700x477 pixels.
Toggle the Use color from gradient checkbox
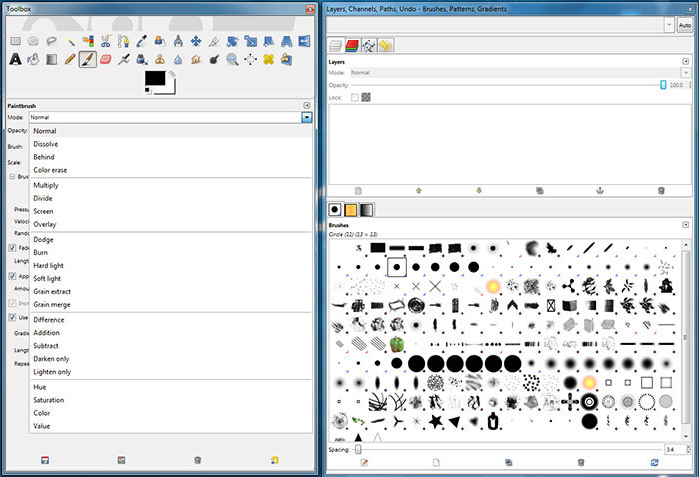pos(12,318)
